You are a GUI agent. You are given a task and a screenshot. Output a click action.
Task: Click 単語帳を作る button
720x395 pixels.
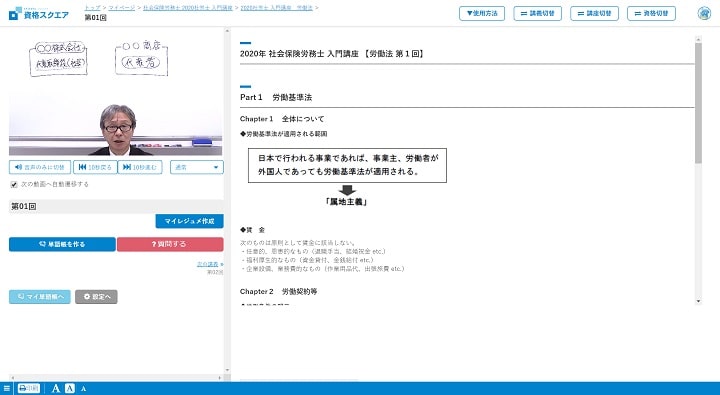62,244
